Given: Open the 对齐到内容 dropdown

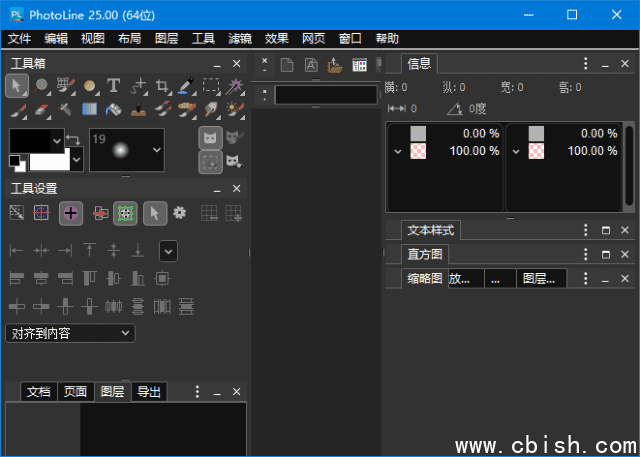Looking at the screenshot, I should coord(70,333).
